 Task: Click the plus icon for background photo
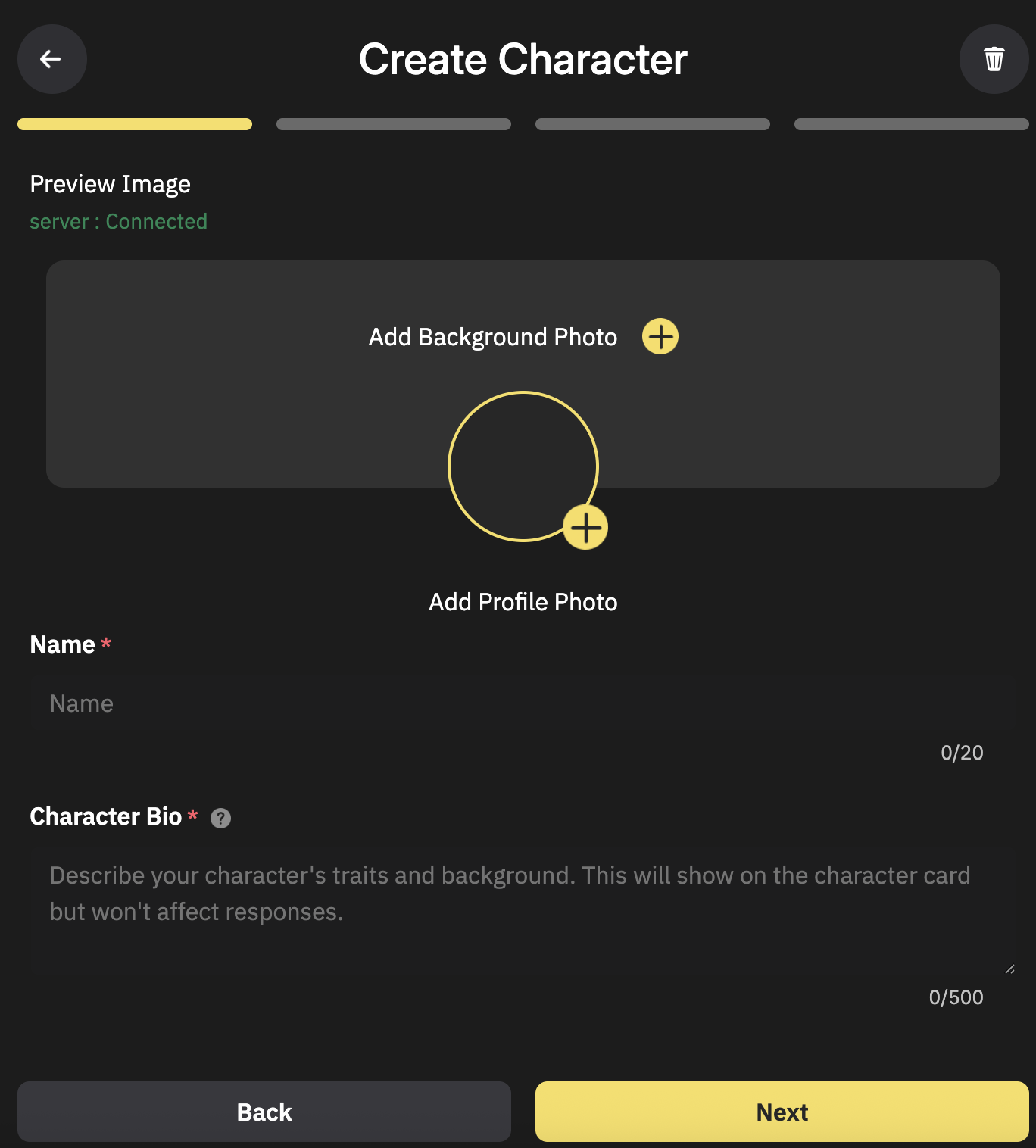[x=660, y=336]
